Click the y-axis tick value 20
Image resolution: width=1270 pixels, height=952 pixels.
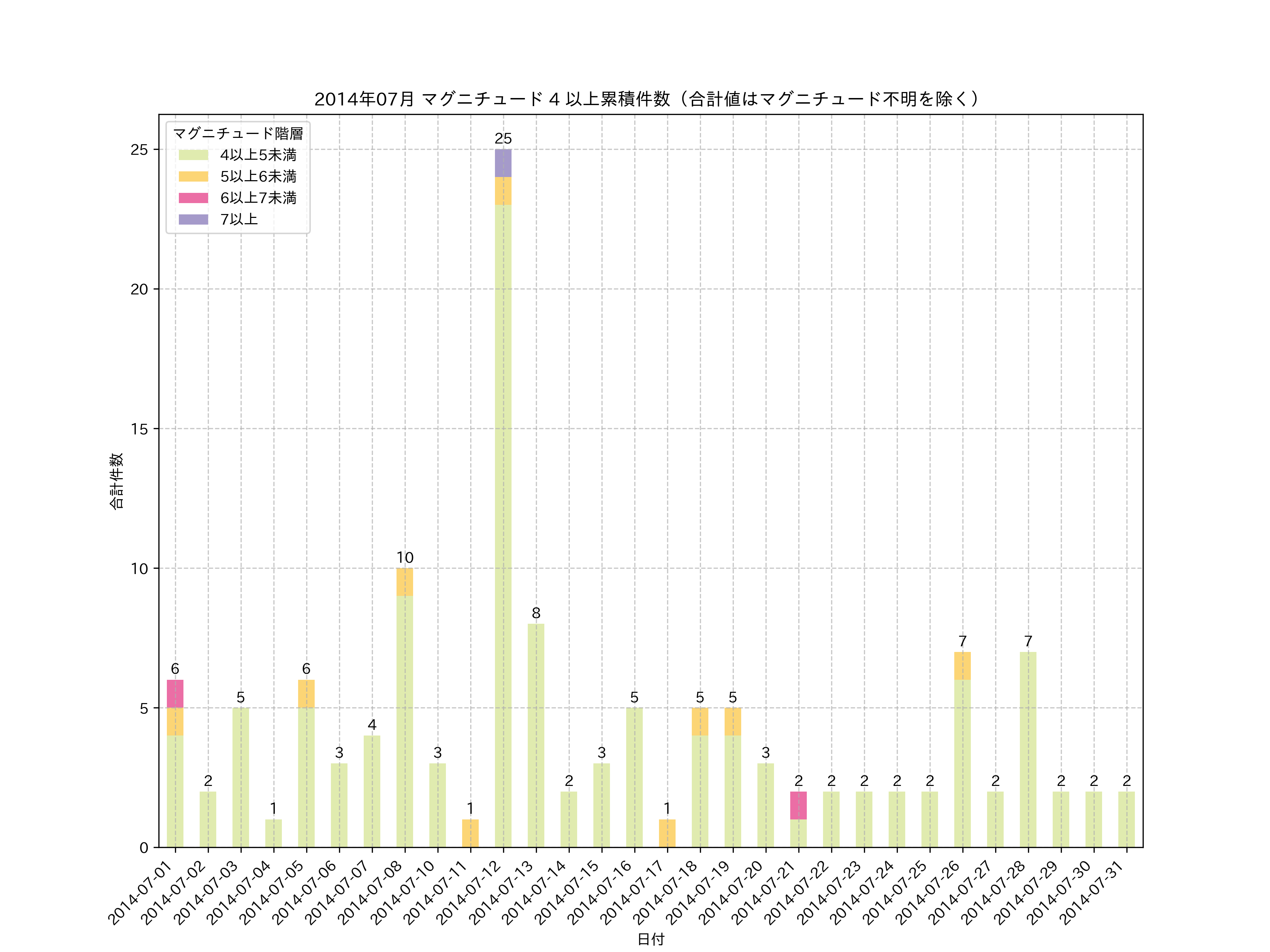(x=139, y=289)
